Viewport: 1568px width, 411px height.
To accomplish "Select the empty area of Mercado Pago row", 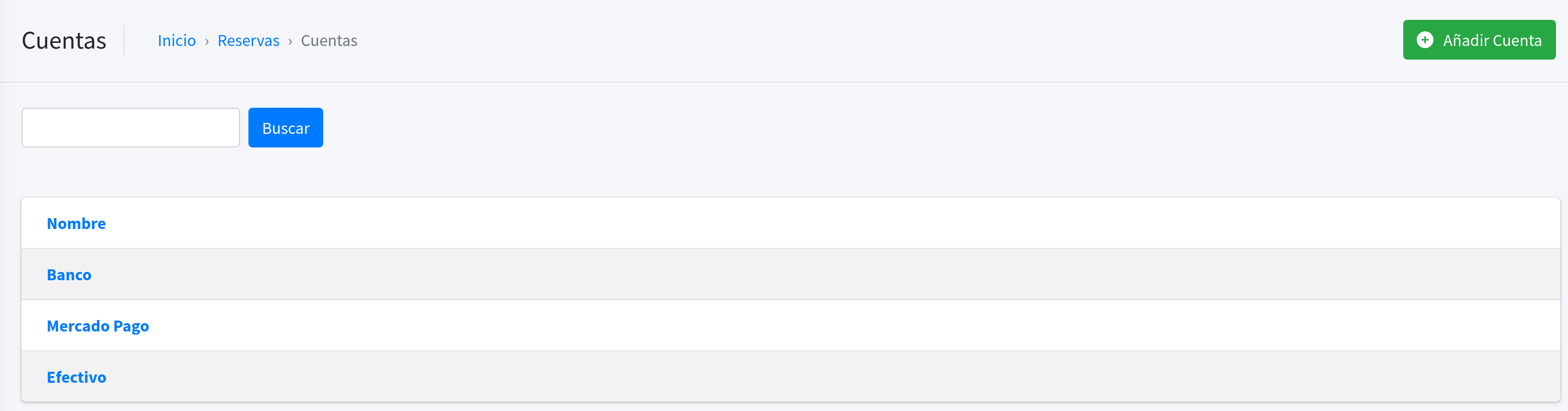I will coord(791,326).
